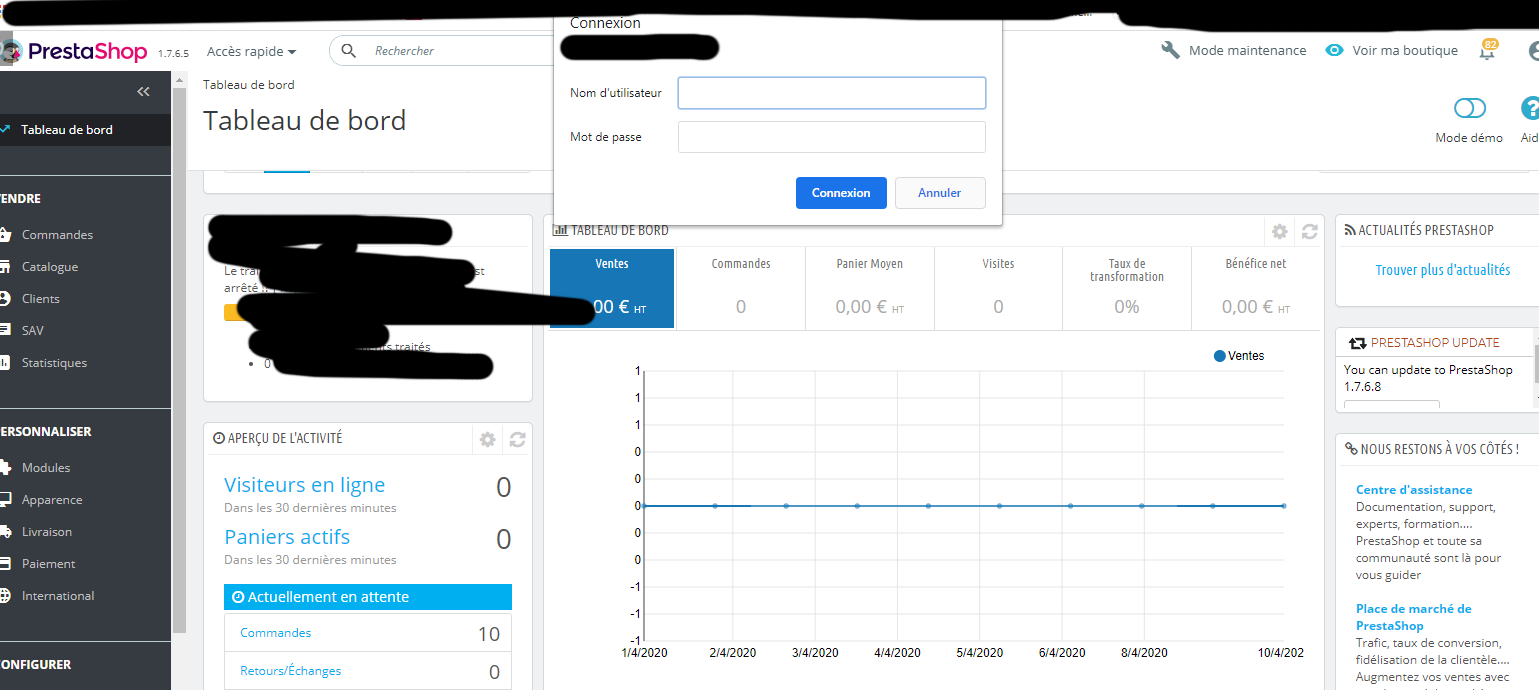Open Tableau de bord panel settings gear

click(1279, 232)
